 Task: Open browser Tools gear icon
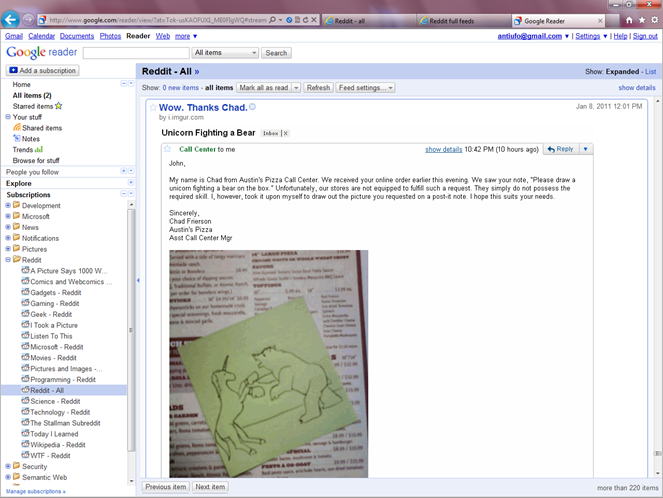[655, 20]
